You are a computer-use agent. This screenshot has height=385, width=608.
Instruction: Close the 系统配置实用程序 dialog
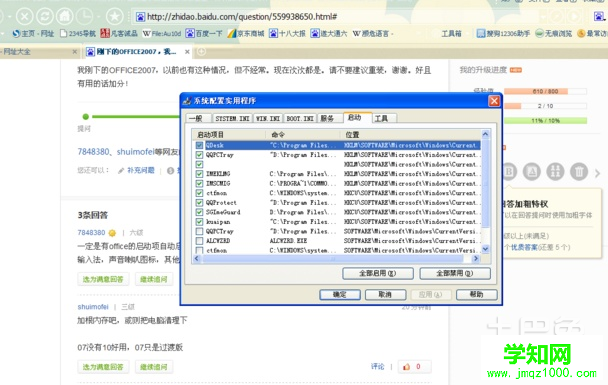pyautogui.click(x=494, y=101)
